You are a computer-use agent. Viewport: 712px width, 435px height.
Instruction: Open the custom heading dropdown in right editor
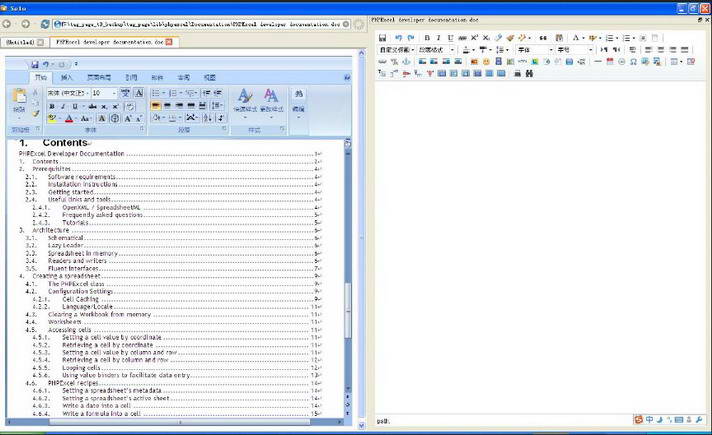[x=397, y=49]
